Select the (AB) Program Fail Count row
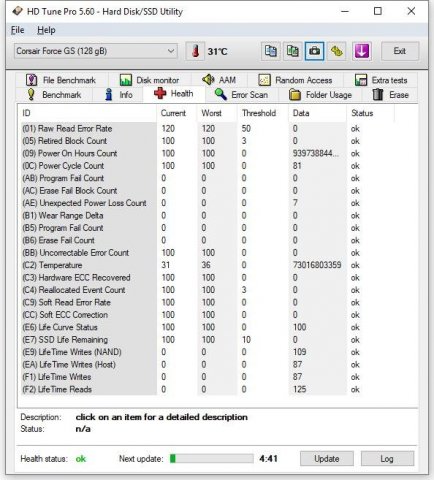 click(x=207, y=178)
